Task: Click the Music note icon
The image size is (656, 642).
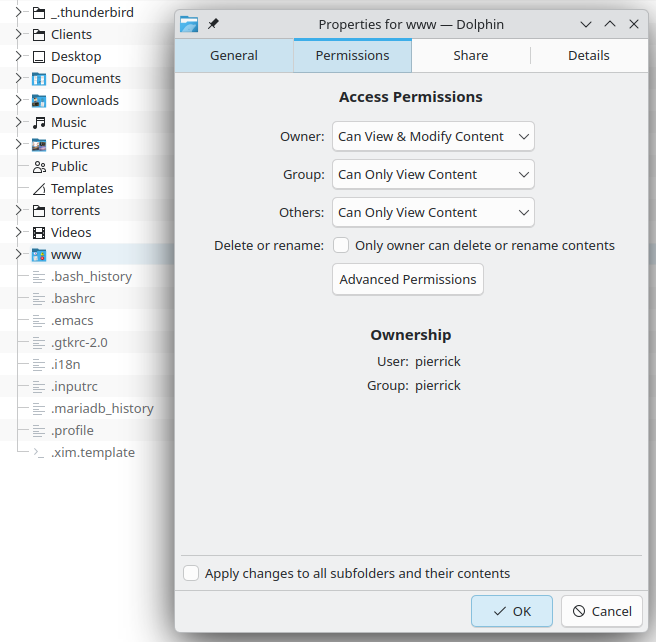Action: point(39,123)
